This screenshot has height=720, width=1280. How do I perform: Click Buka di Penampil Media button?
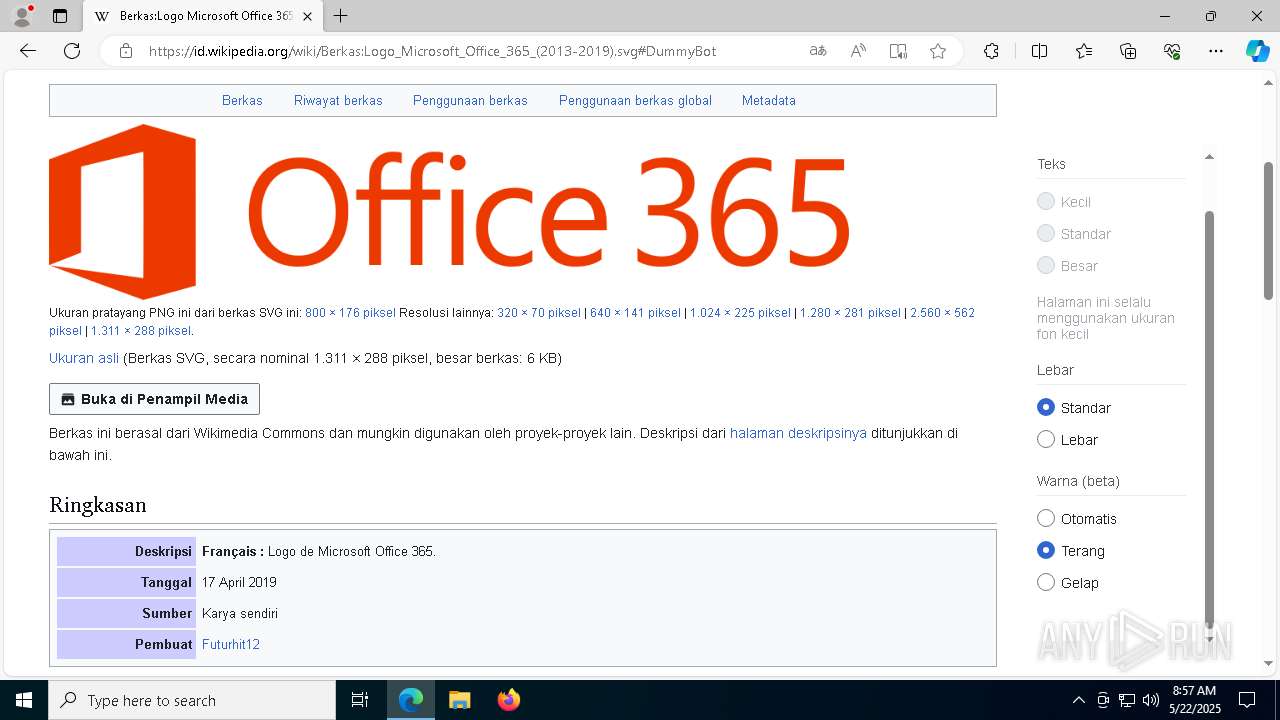[154, 399]
